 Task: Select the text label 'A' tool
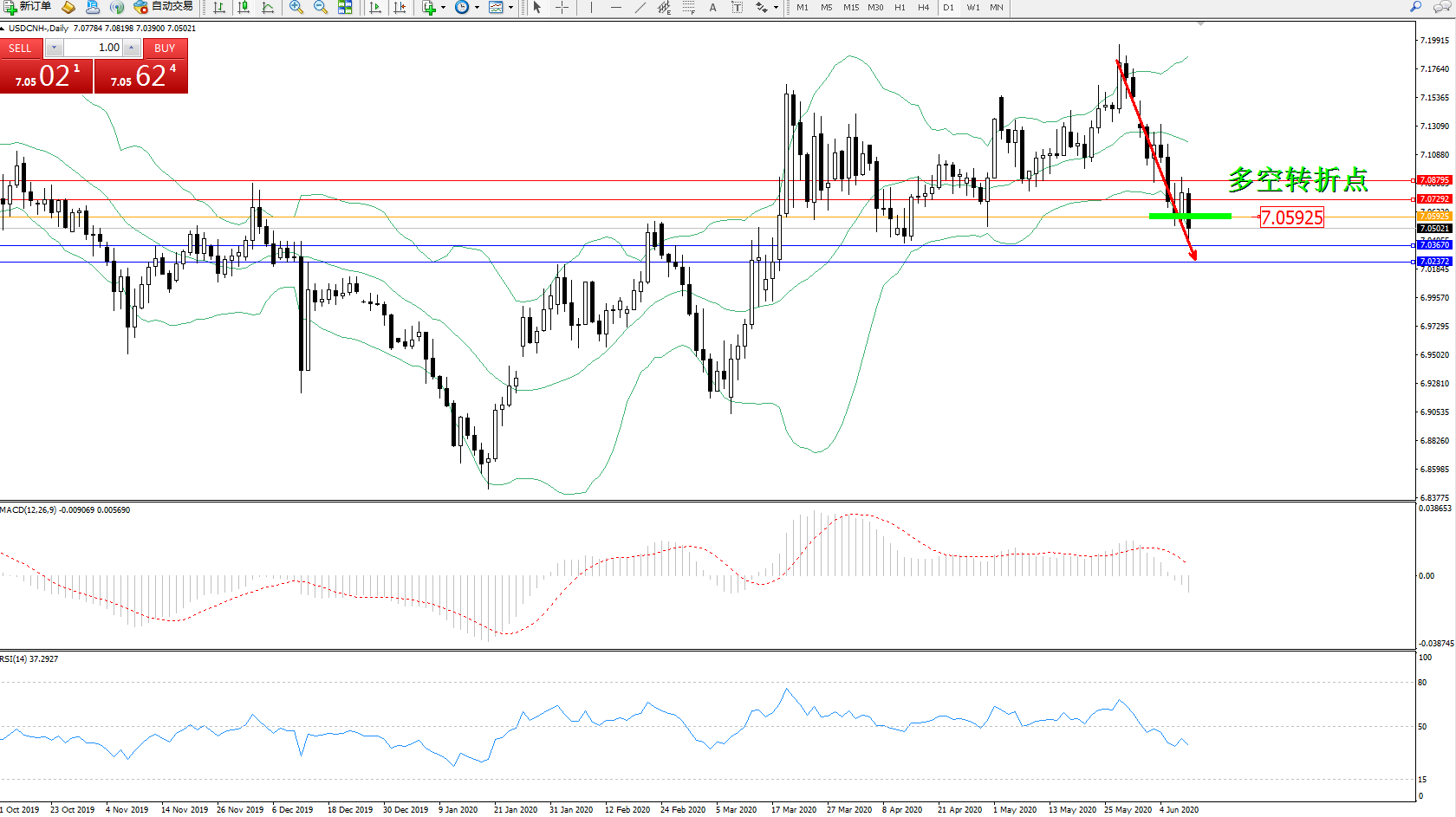pos(712,7)
